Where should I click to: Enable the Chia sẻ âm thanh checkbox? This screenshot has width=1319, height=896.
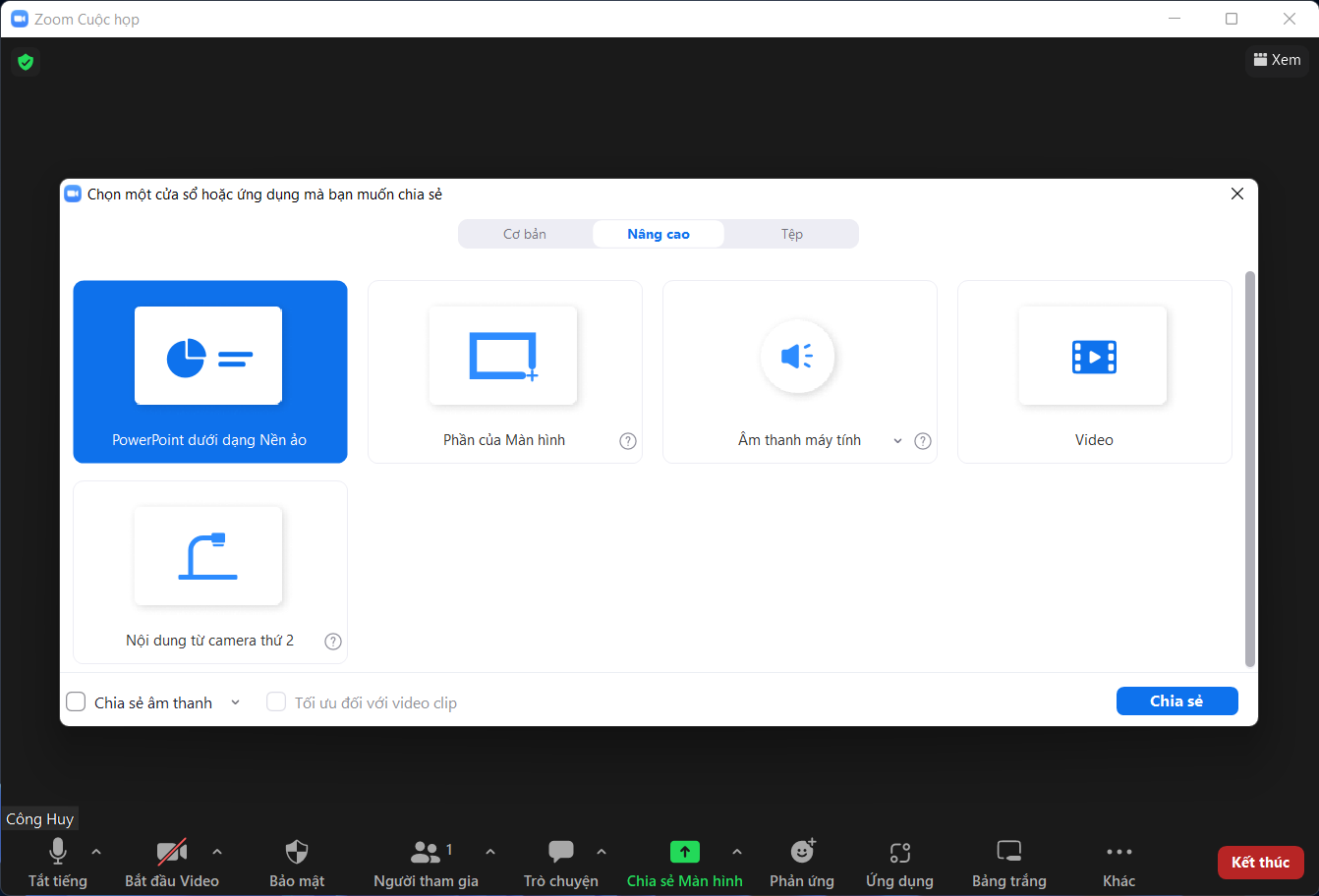[76, 701]
